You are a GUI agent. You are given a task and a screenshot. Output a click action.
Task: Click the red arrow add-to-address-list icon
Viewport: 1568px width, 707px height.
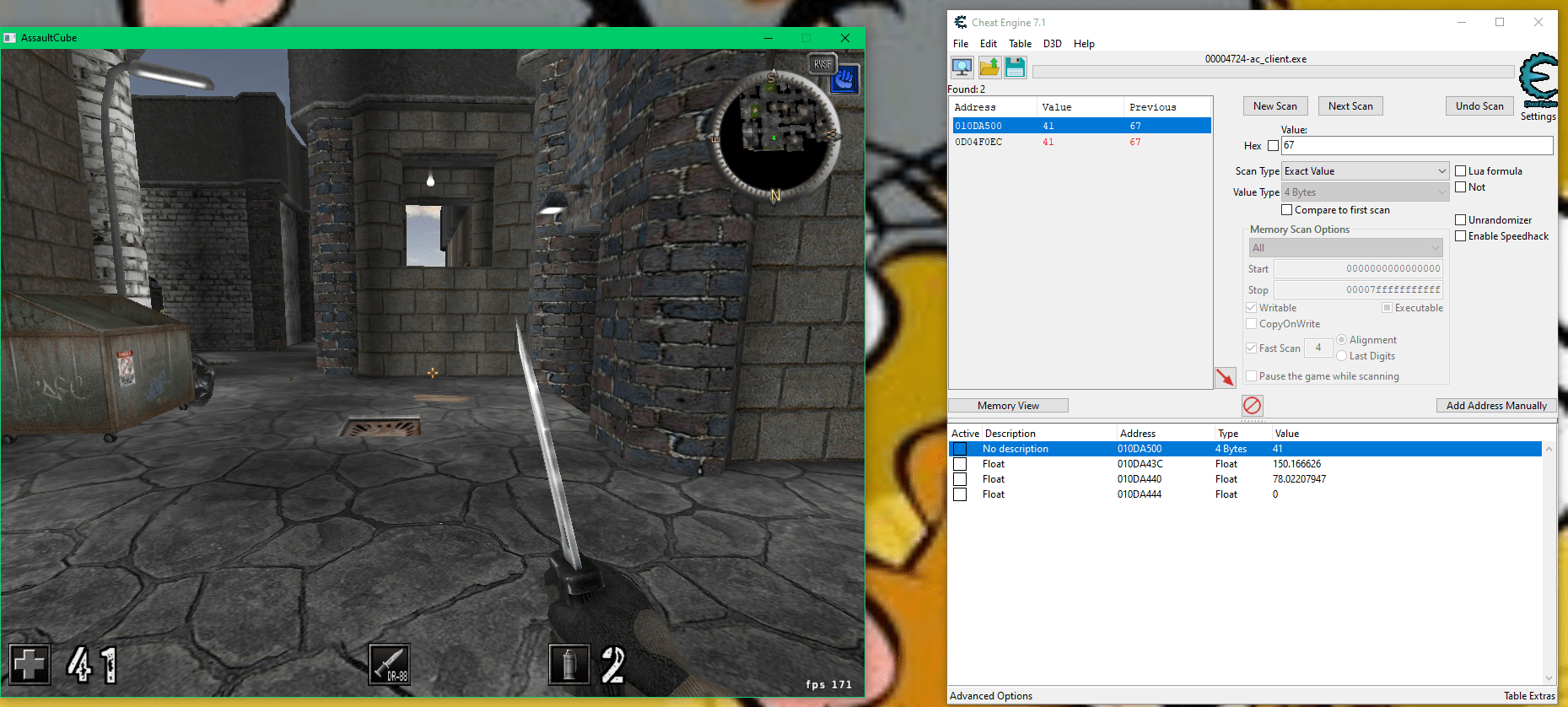(x=1225, y=377)
